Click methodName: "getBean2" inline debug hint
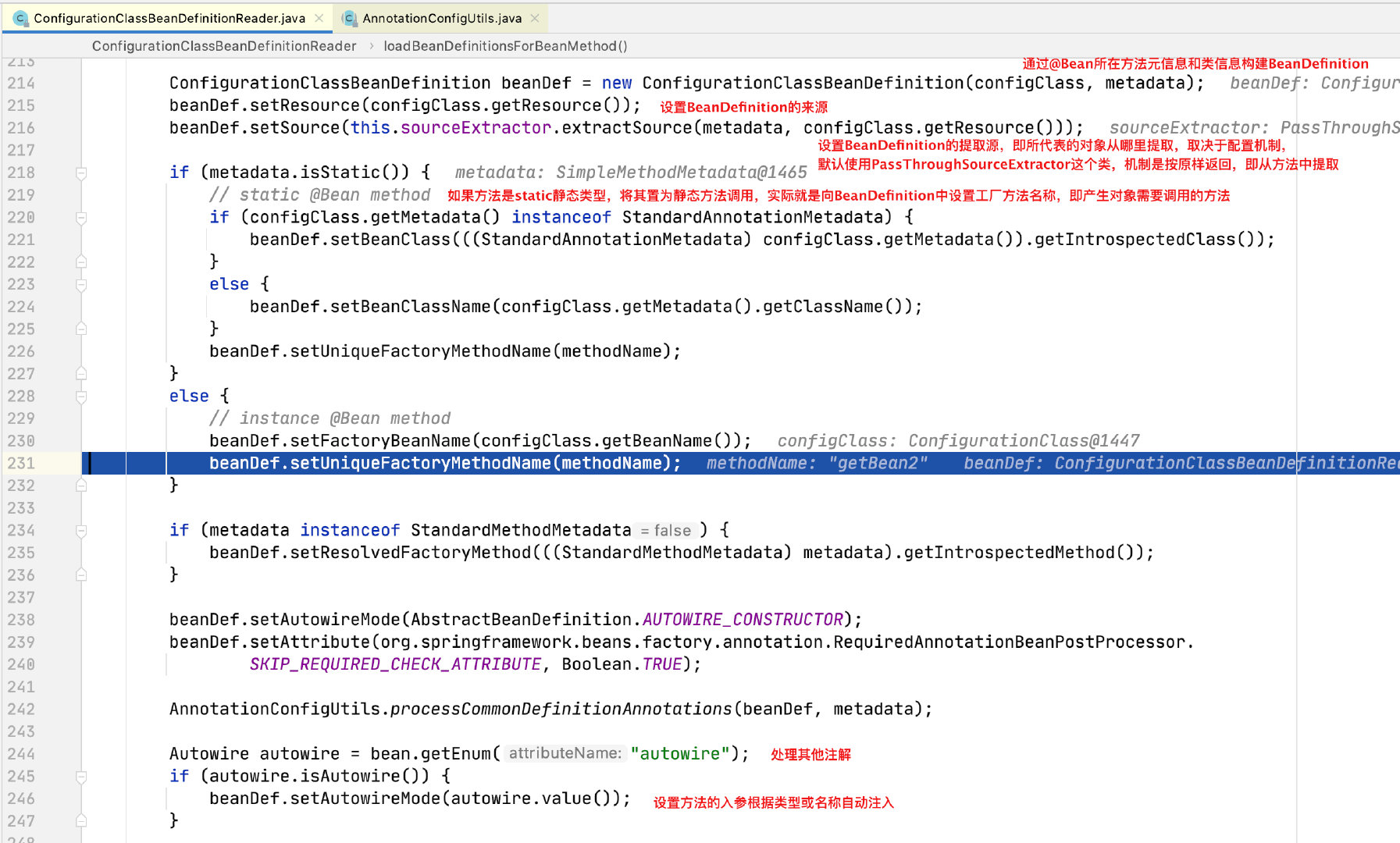Screen dimensions: 1400x843 pos(818,464)
